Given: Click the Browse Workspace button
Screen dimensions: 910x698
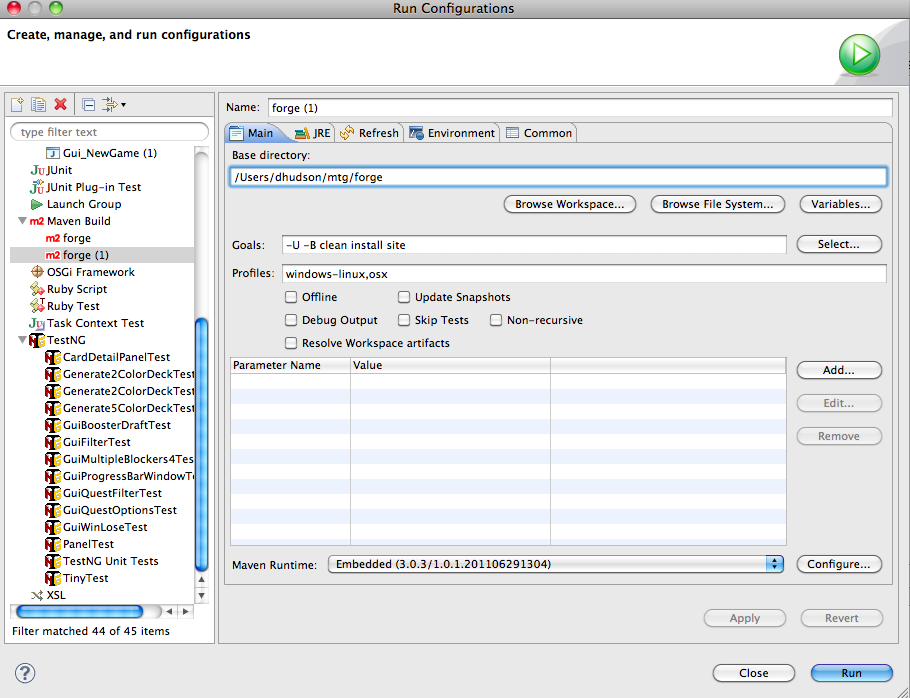Looking at the screenshot, I should 569,204.
